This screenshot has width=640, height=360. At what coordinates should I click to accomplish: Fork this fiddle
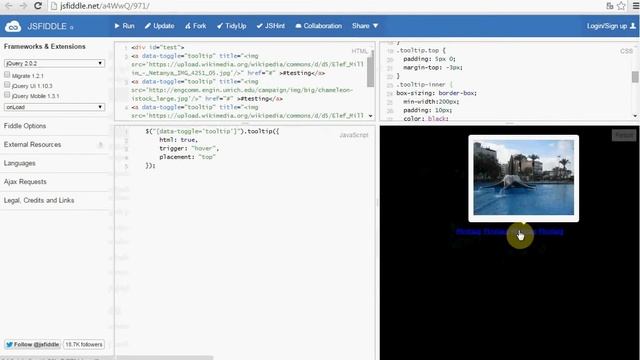pyautogui.click(x=196, y=26)
